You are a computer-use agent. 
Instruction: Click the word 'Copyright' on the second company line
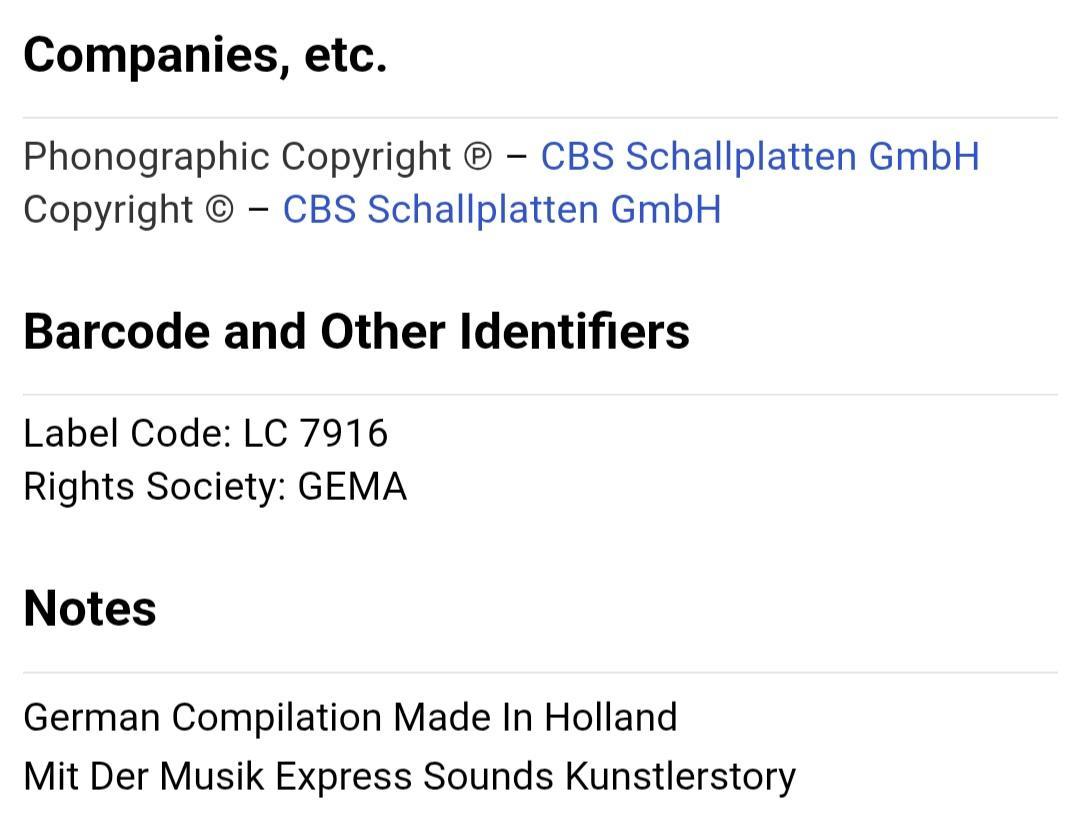click(108, 210)
